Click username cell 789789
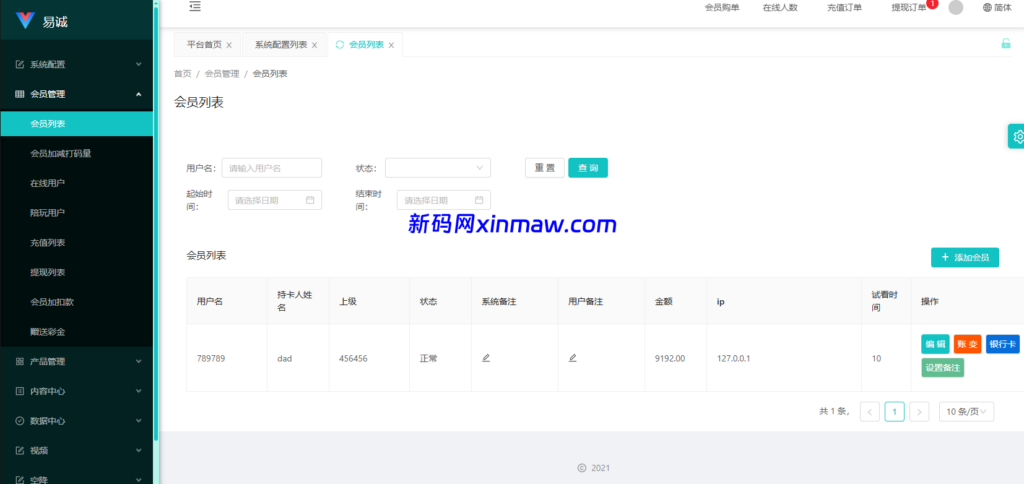Viewport: 1024px width, 484px height. point(211,358)
